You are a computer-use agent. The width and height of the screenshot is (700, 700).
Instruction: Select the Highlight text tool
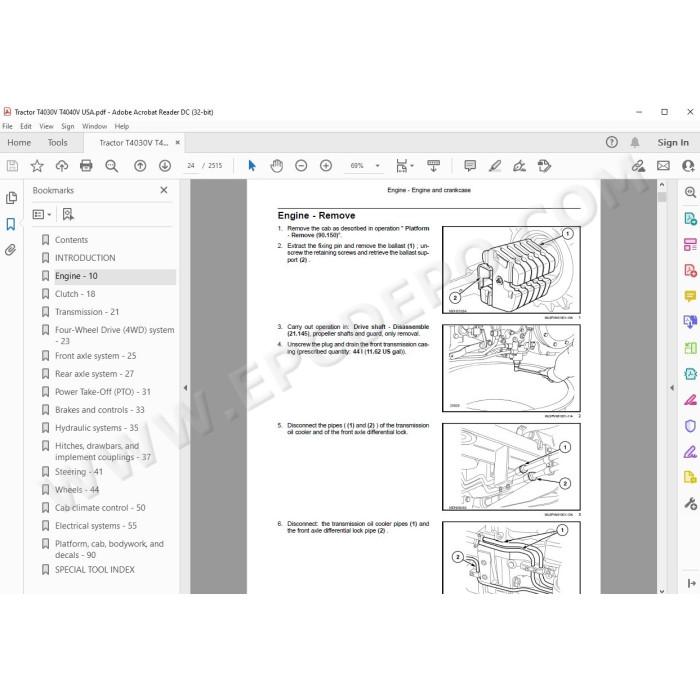(495, 166)
